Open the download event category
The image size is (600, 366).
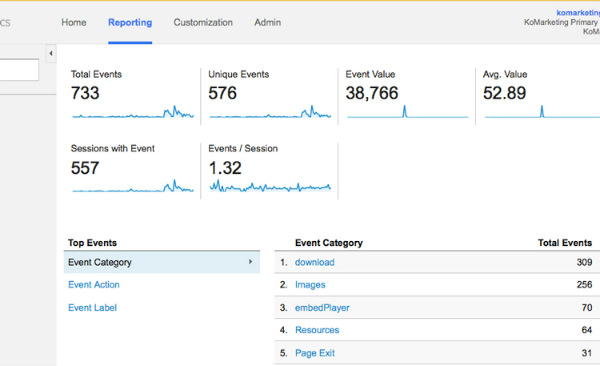pos(315,262)
